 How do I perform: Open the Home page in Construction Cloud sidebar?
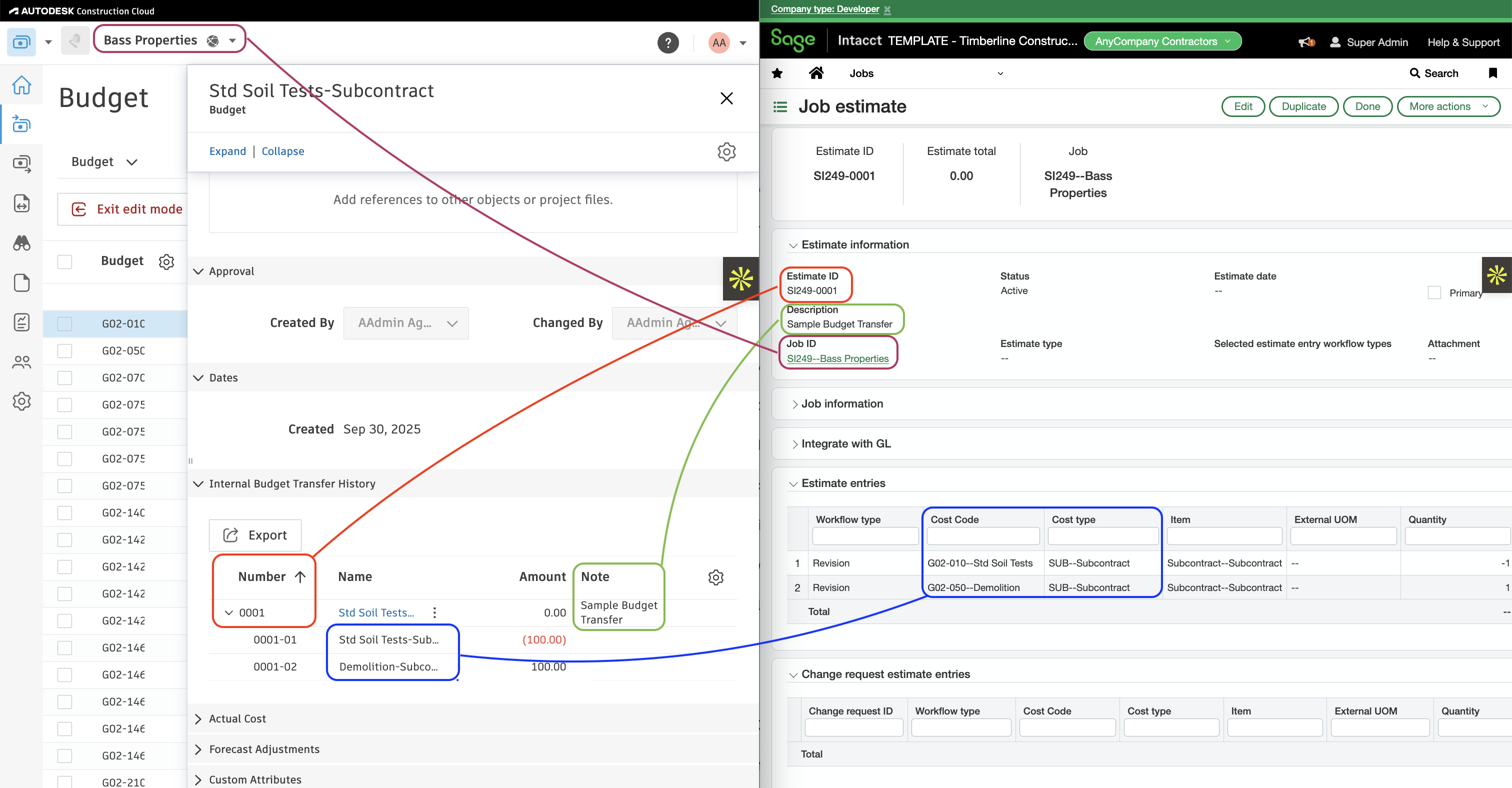(x=21, y=85)
